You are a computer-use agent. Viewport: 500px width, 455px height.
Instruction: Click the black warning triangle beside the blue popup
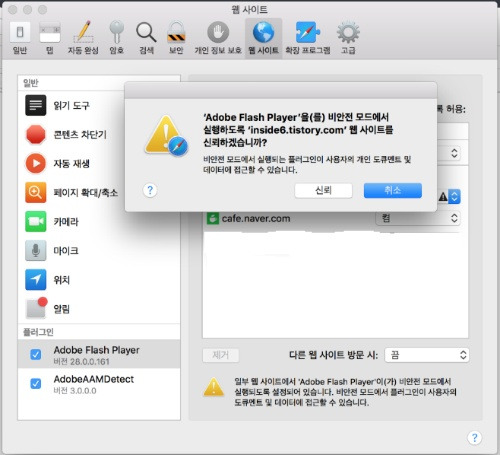(x=443, y=197)
